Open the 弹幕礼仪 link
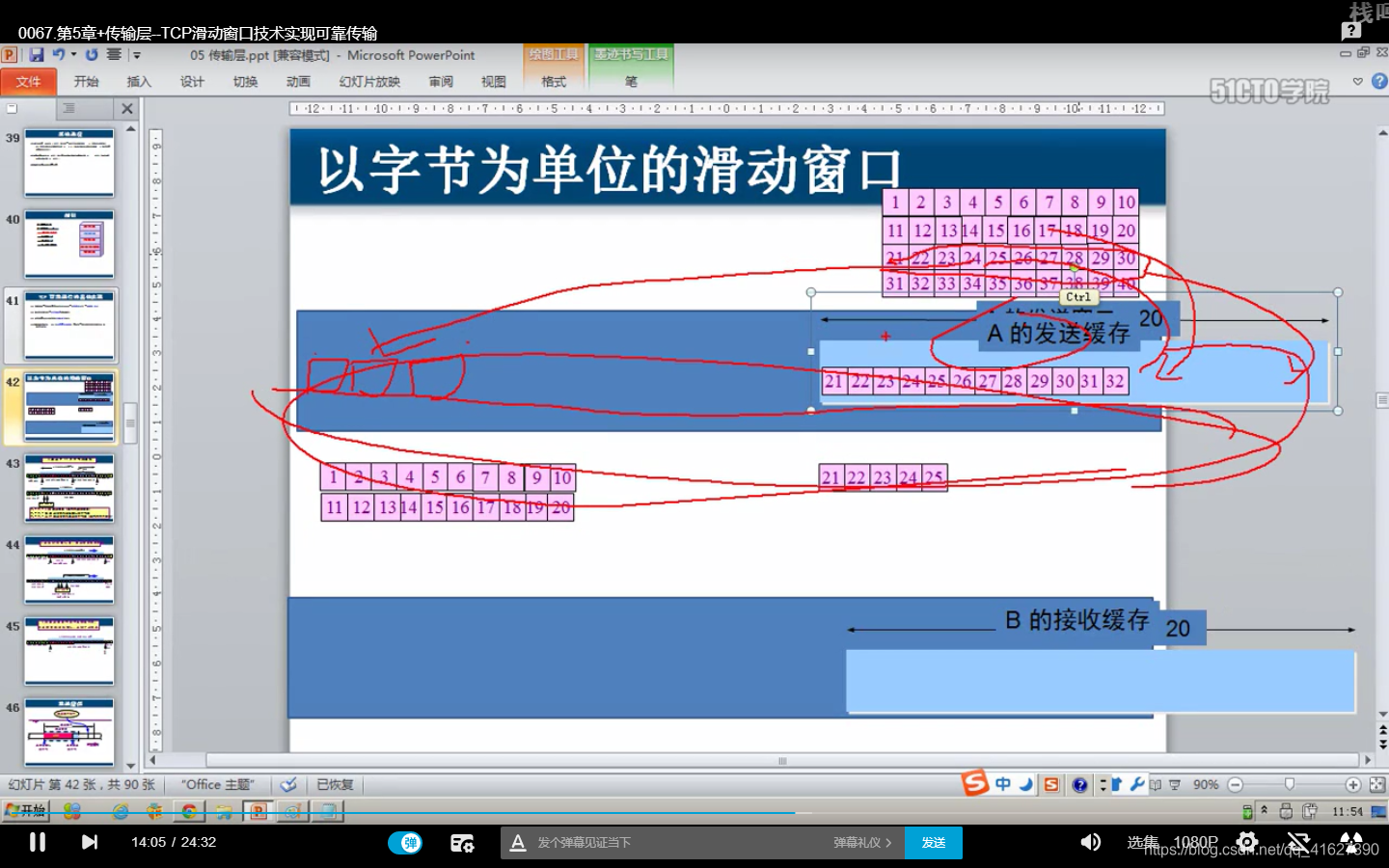Image resolution: width=1389 pixels, height=868 pixels. coord(862,843)
